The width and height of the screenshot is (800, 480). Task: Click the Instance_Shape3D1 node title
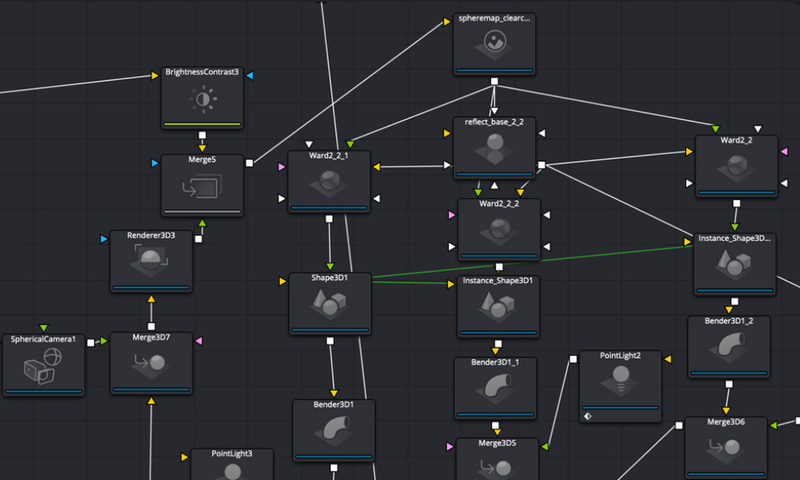click(x=497, y=281)
